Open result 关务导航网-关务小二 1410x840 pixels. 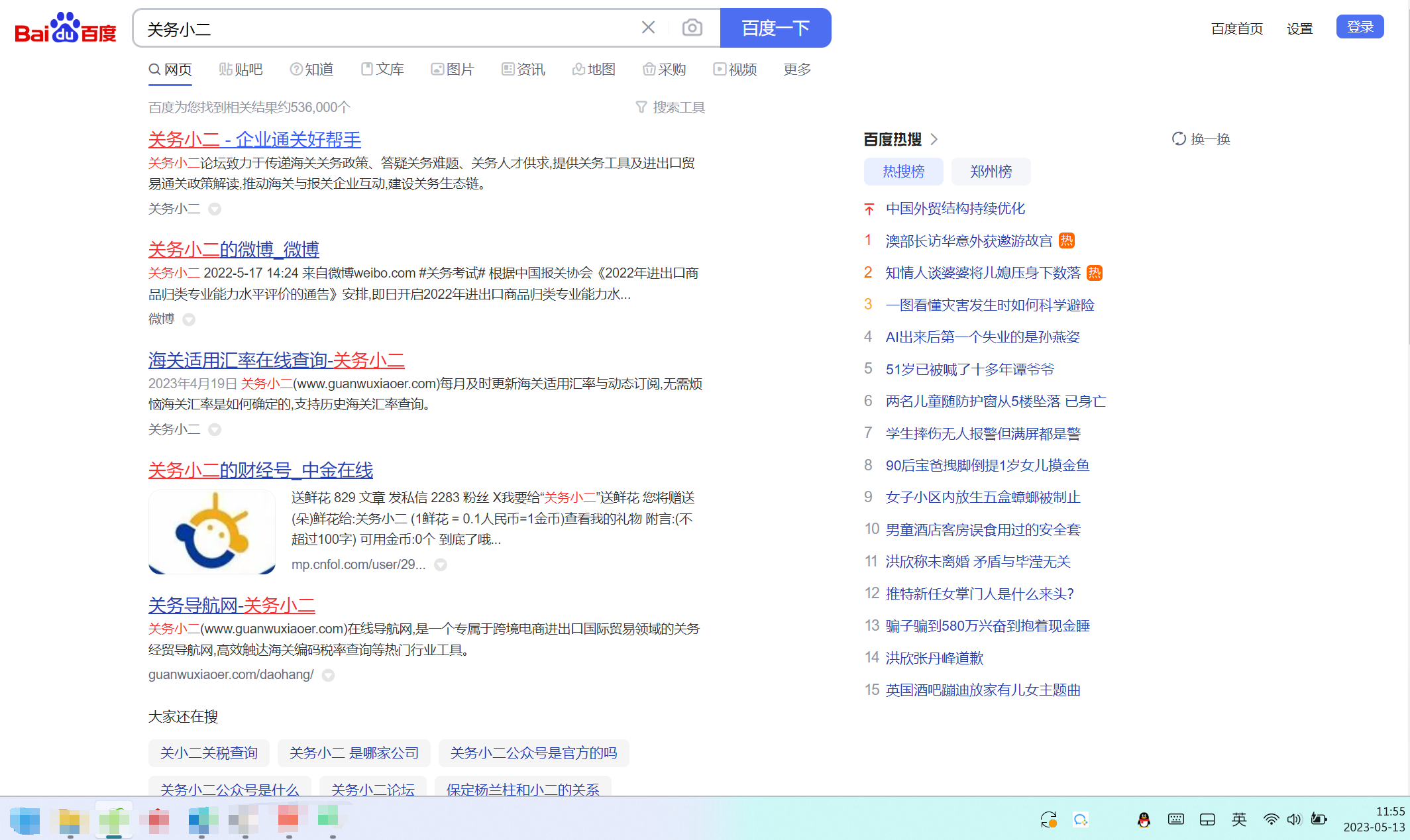(x=232, y=605)
